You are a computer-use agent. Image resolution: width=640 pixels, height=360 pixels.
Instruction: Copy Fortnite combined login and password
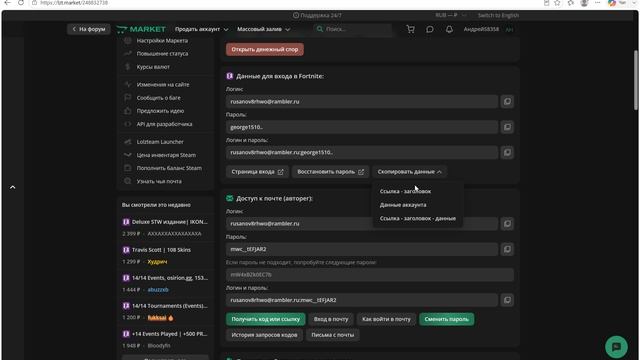tap(507, 153)
